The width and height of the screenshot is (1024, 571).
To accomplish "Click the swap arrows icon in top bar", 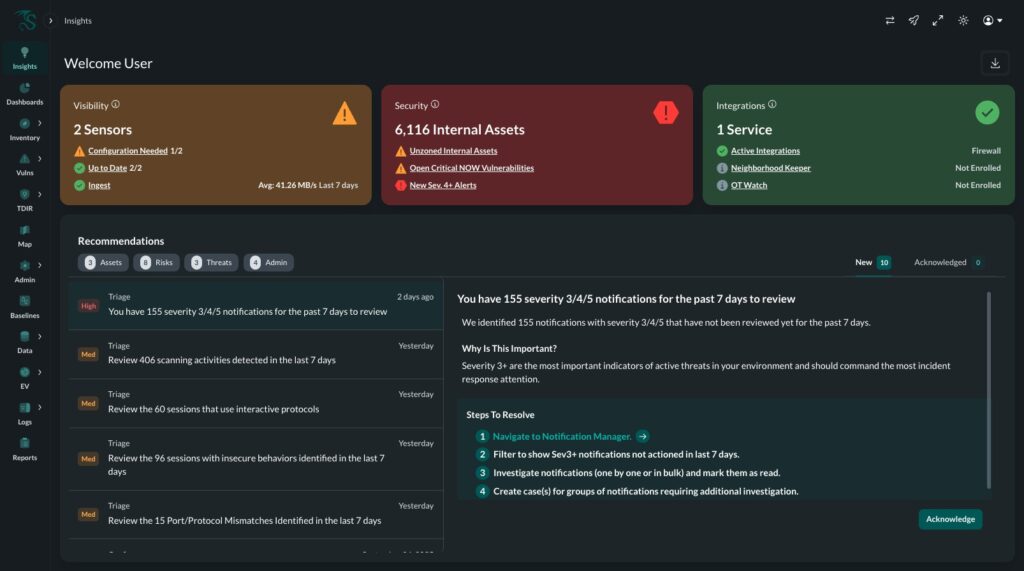I will (x=890, y=20).
